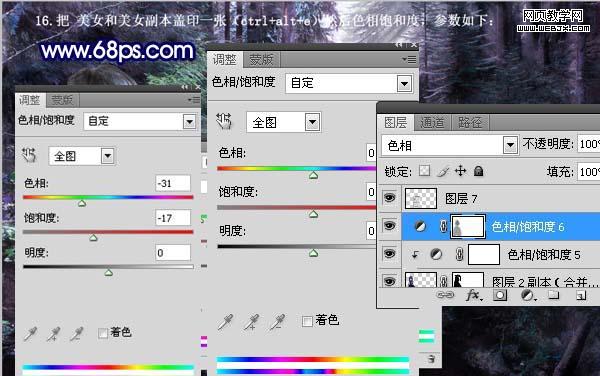This screenshot has height=376, width=600.
Task: Enable 着色 checkbox in middle panel
Action: coord(307,321)
